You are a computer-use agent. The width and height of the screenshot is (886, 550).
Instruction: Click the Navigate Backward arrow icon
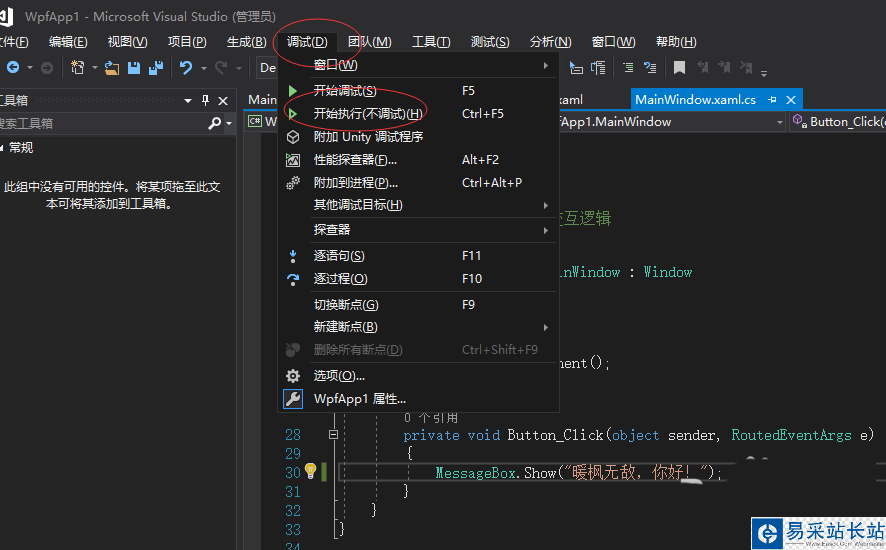tap(13, 68)
